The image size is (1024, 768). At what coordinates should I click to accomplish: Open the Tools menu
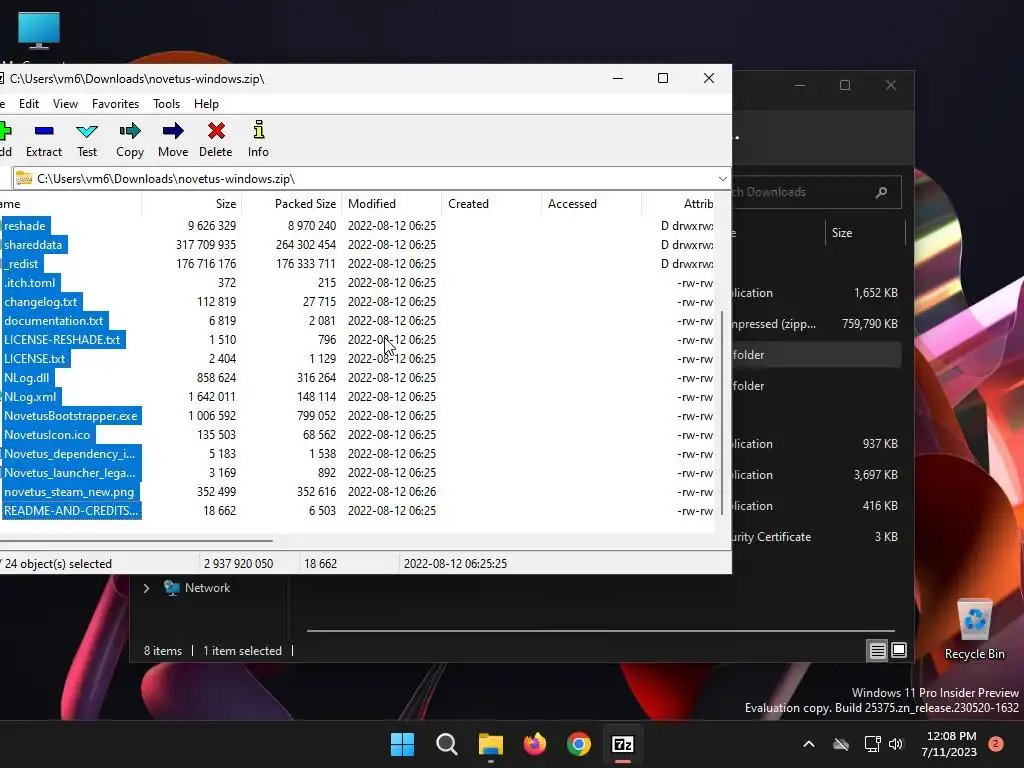pos(167,104)
